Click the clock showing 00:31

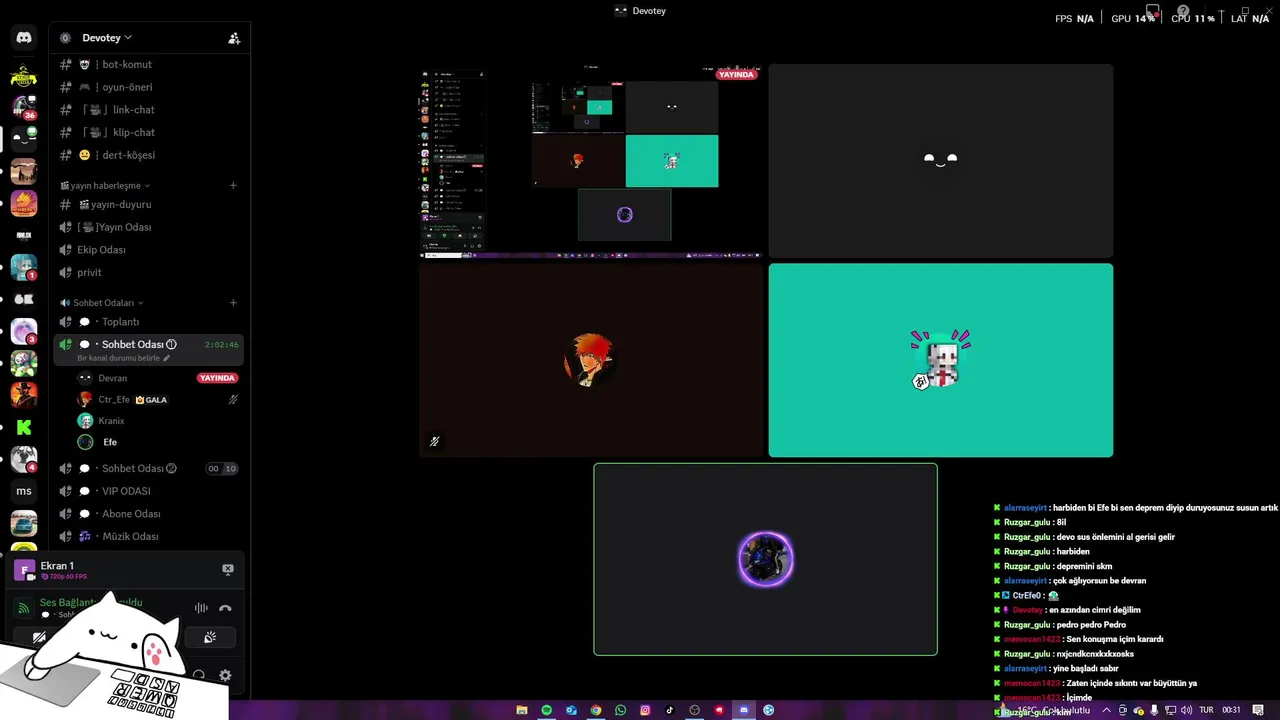(1231, 710)
